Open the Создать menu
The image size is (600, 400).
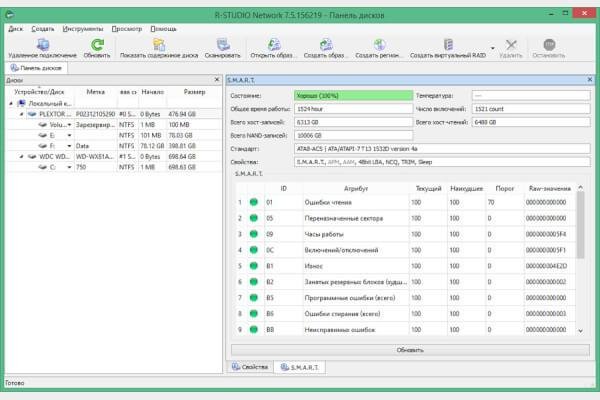[x=42, y=29]
